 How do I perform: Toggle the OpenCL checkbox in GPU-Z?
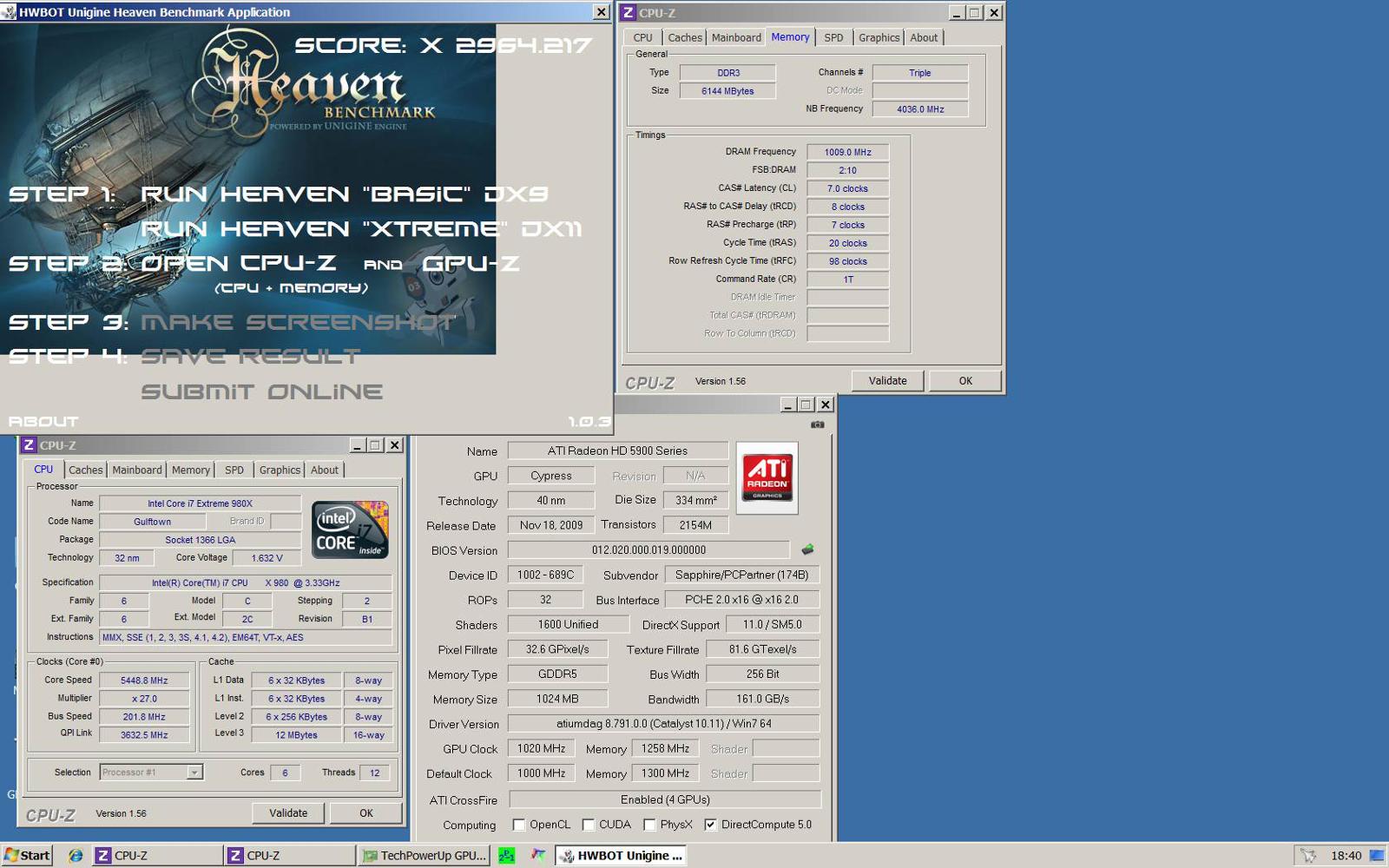pos(518,825)
